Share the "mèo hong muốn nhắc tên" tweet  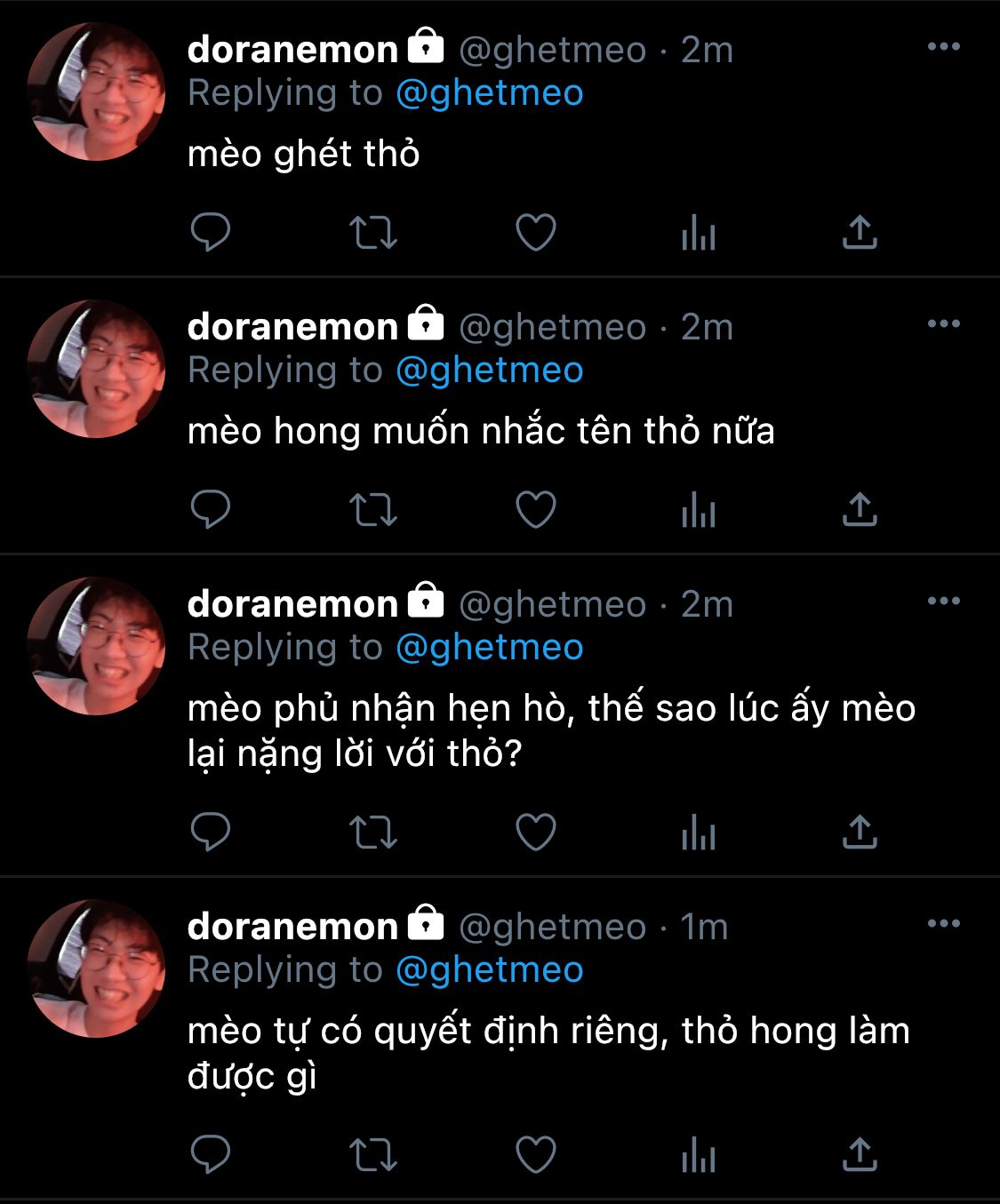[860, 509]
